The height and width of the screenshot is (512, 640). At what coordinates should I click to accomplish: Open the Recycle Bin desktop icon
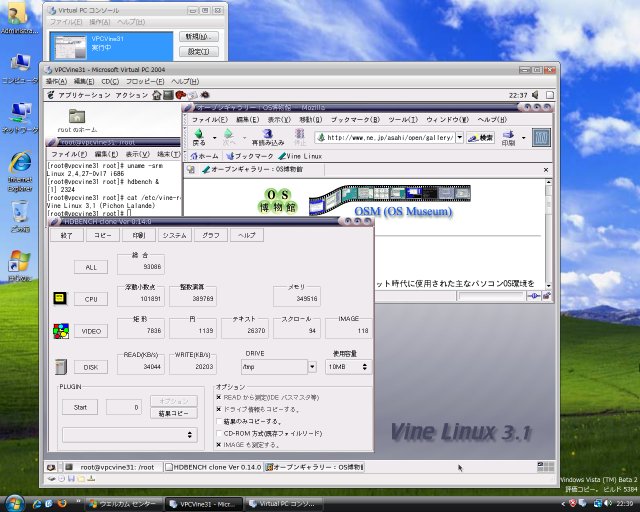20,212
